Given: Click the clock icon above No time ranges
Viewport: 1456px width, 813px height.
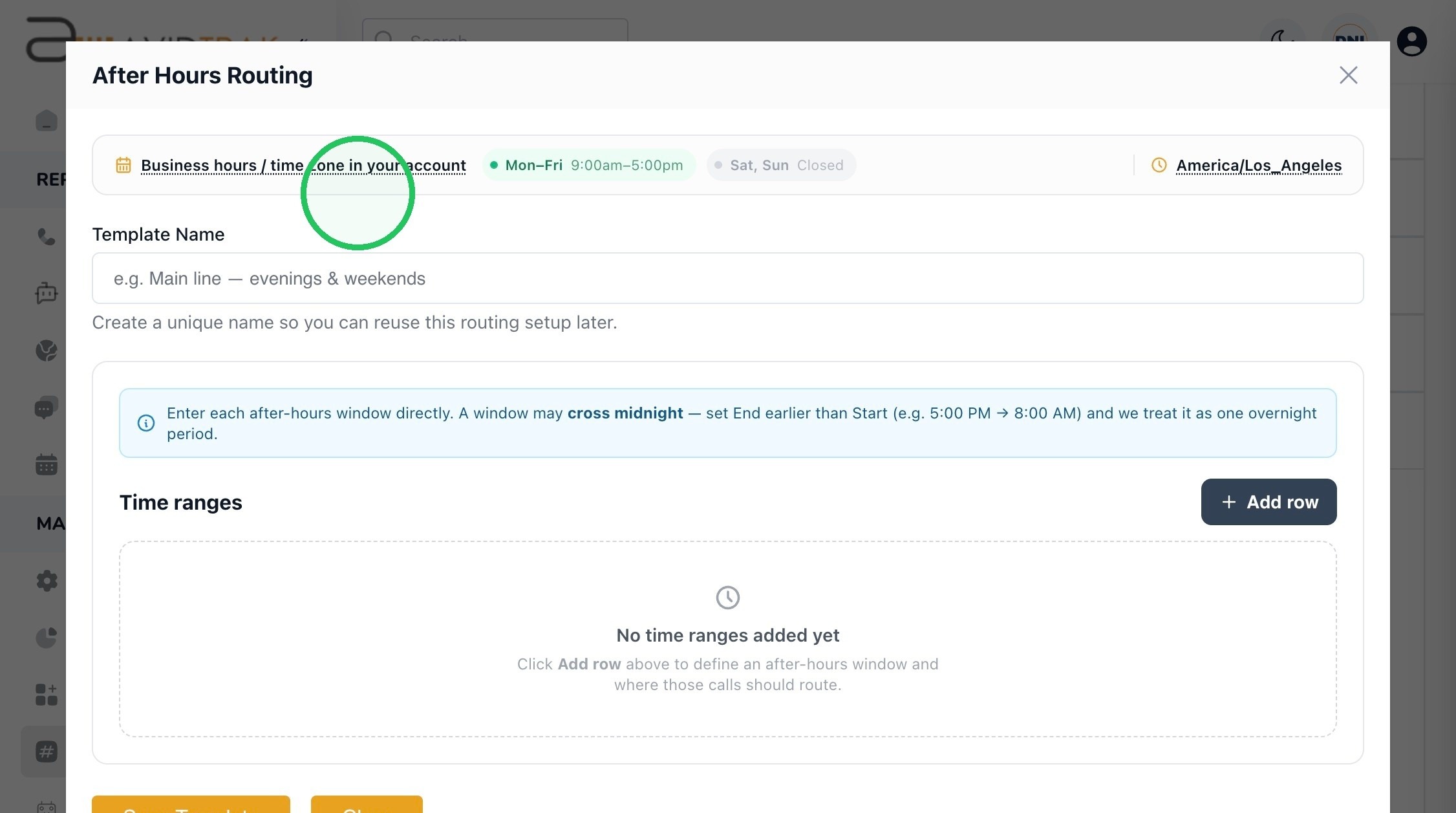Looking at the screenshot, I should click(727, 598).
